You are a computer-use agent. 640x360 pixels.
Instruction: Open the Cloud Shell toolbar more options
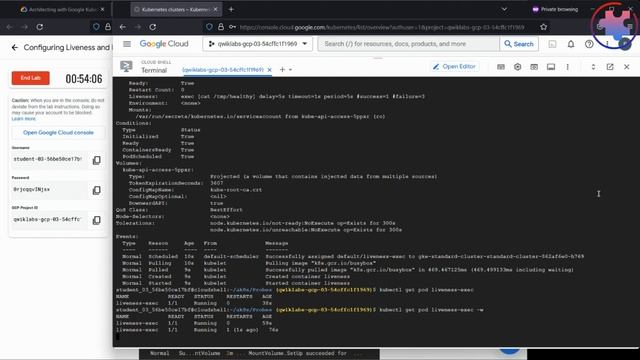click(x=567, y=67)
